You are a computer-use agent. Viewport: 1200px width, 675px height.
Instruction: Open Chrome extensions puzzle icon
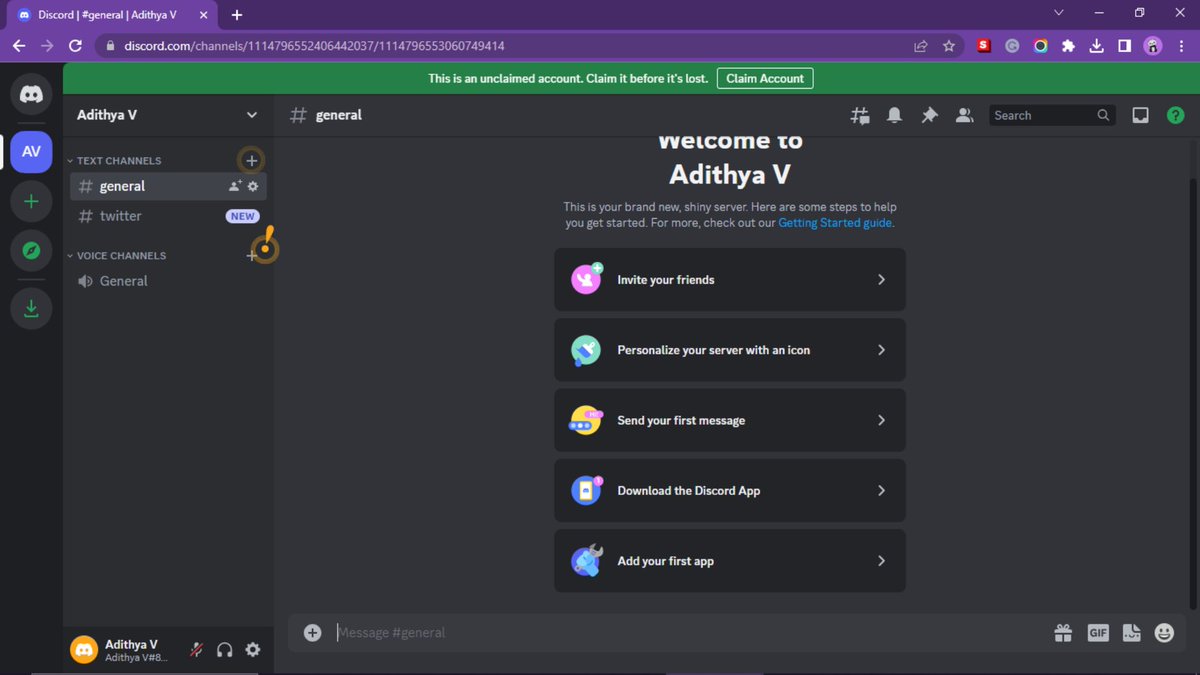point(1069,46)
